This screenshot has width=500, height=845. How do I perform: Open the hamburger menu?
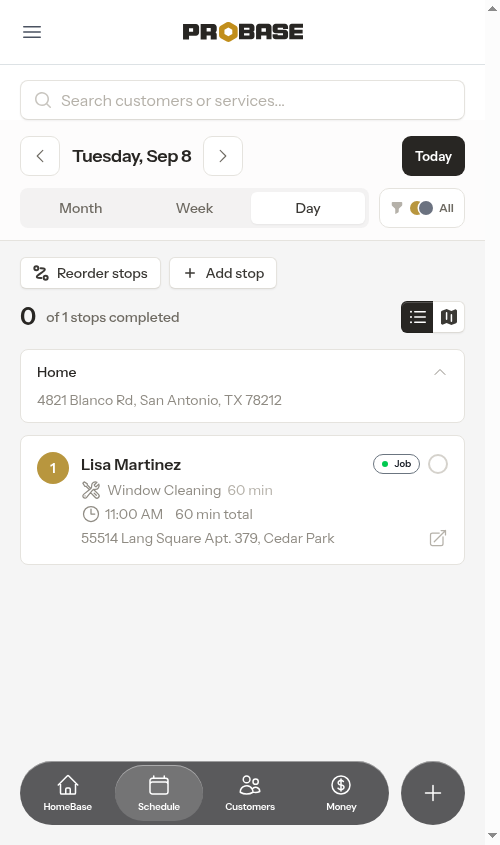[32, 32]
